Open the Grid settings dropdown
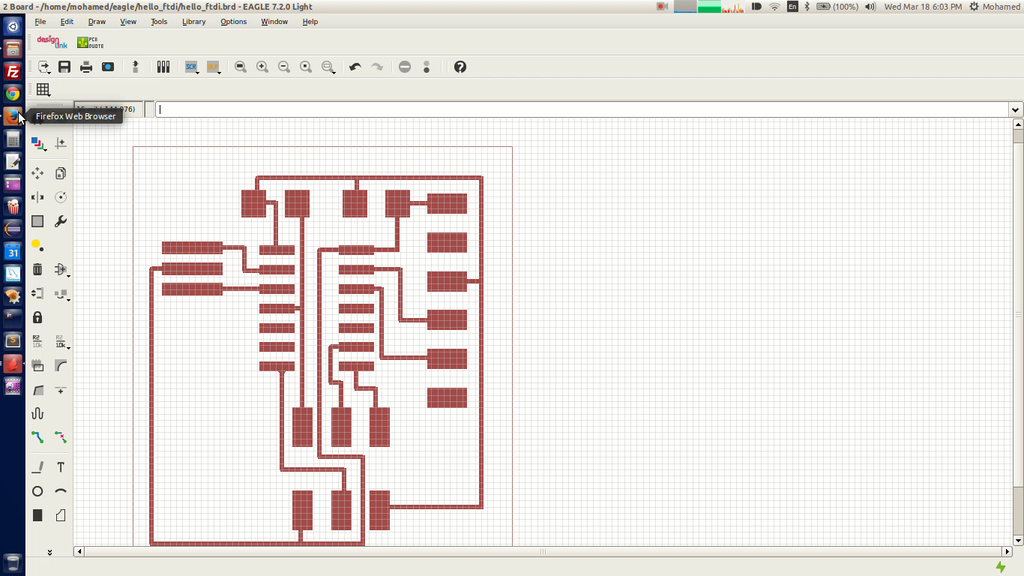The height and width of the screenshot is (576, 1024). click(43, 89)
